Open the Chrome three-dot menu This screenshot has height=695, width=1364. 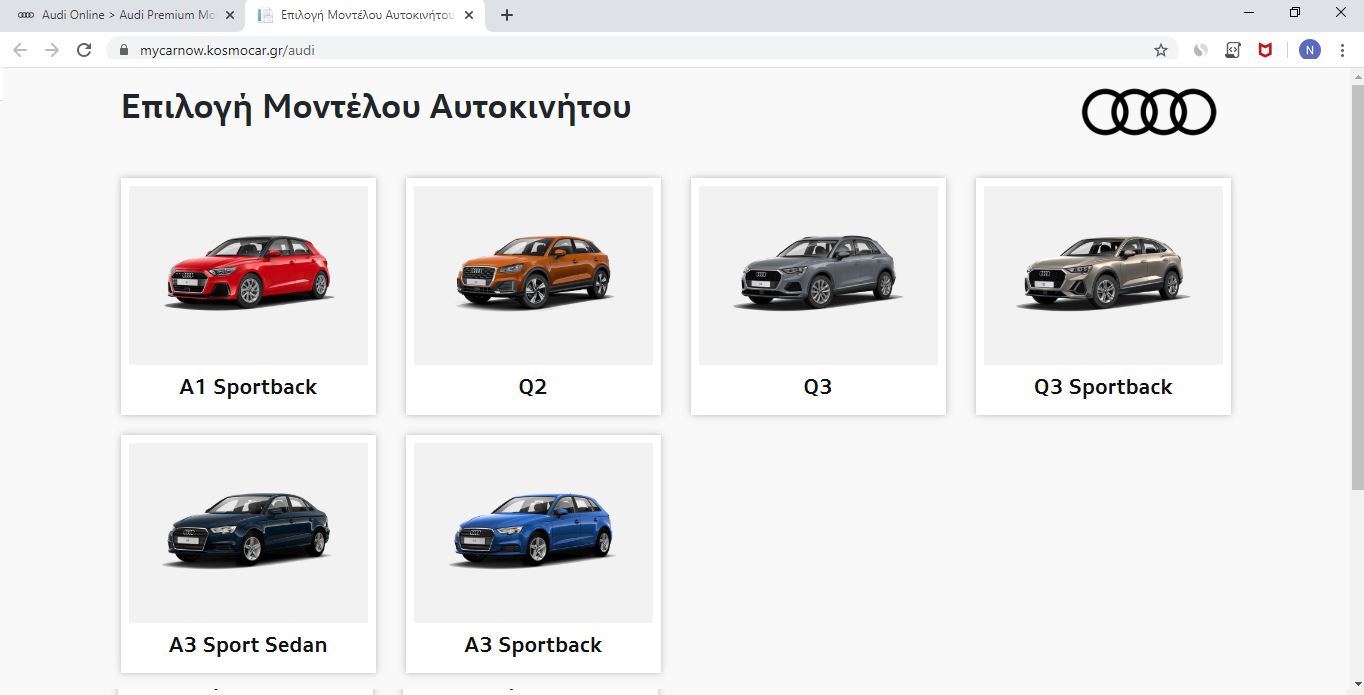pyautogui.click(x=1342, y=50)
